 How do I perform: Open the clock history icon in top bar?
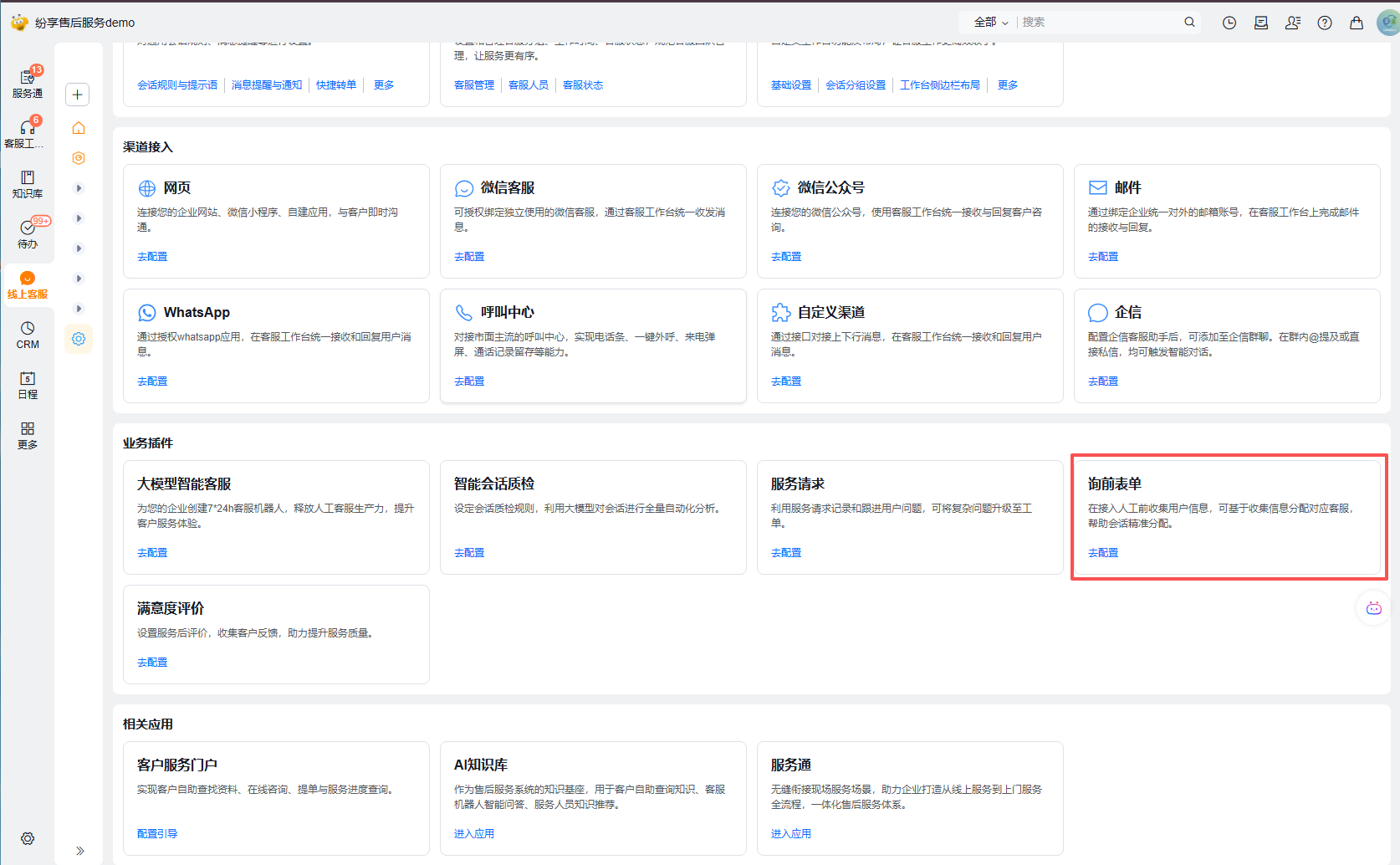(x=1229, y=23)
